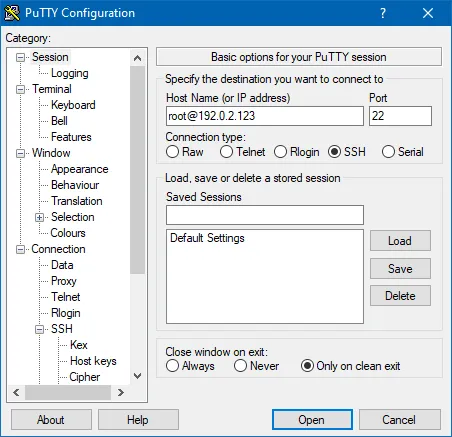Image resolution: width=452 pixels, height=437 pixels.
Task: Open the SSH settings in tree
Action: [x=62, y=329]
